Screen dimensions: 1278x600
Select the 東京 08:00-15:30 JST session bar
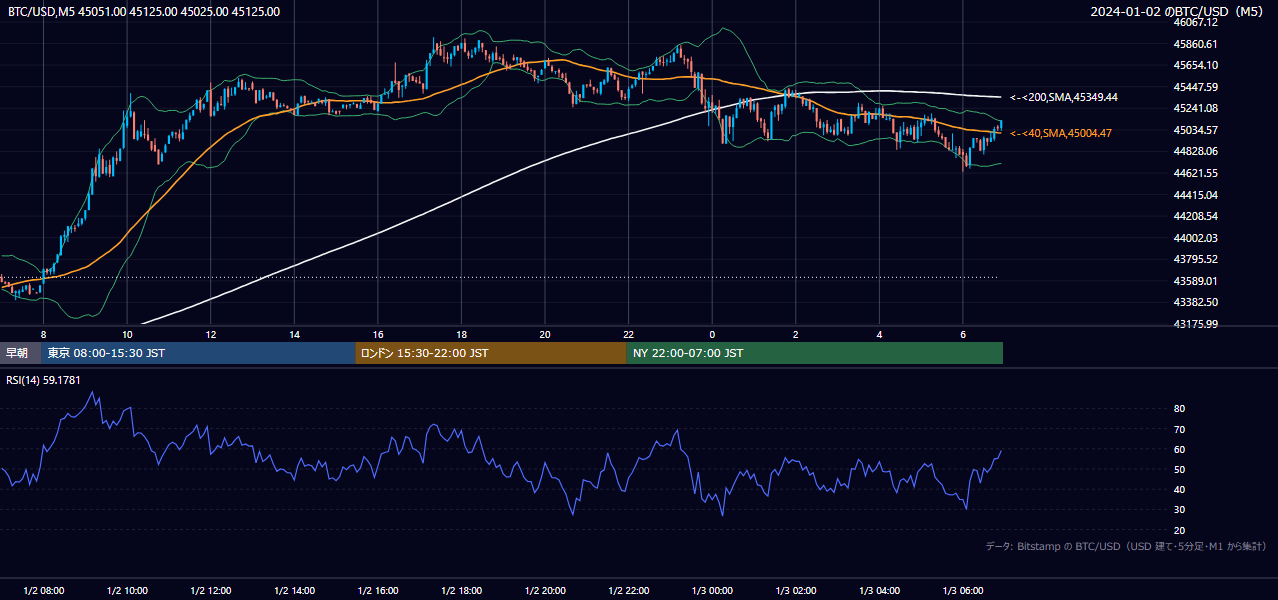coord(198,353)
